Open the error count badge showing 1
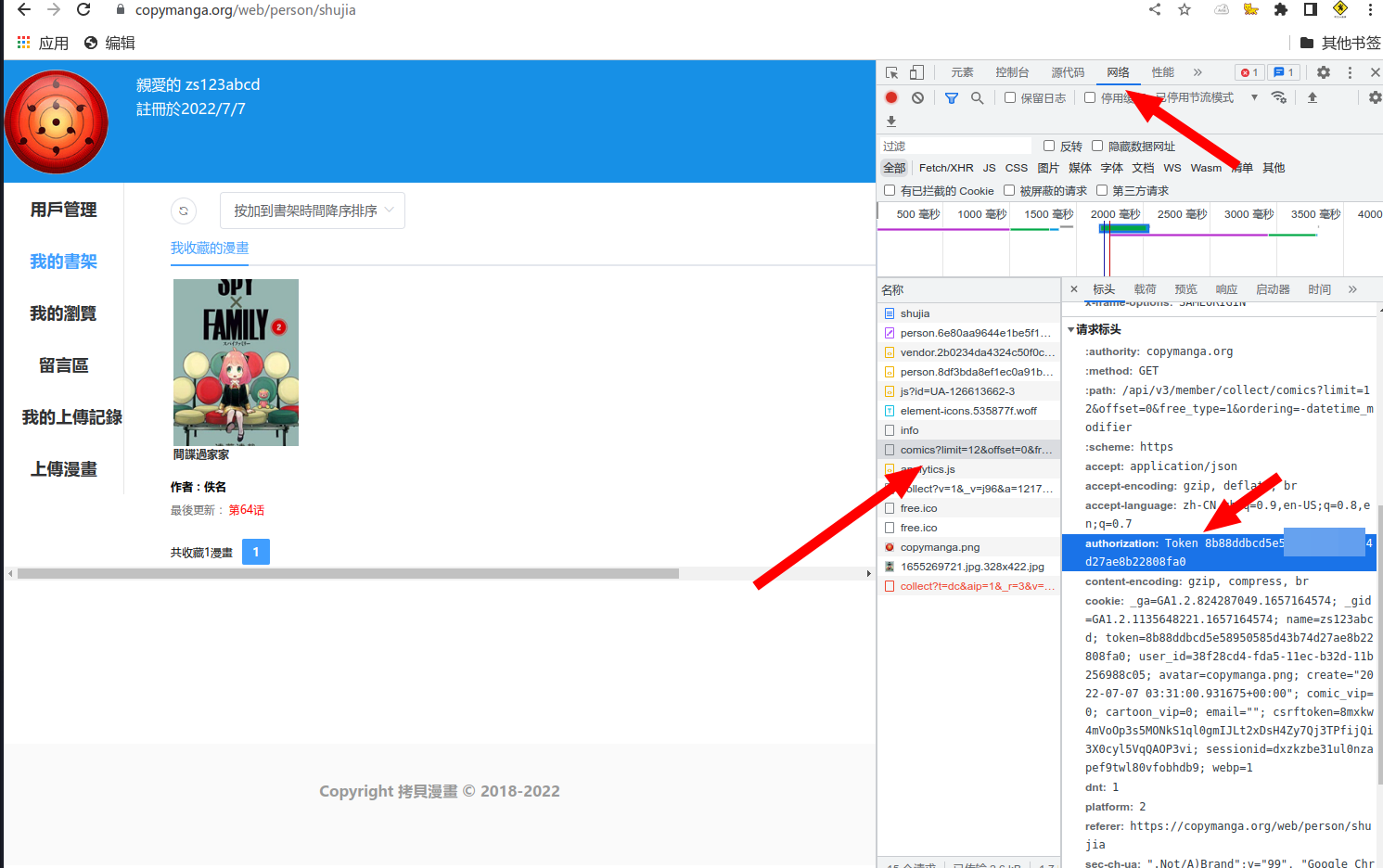The width and height of the screenshot is (1383, 868). pos(1249,72)
